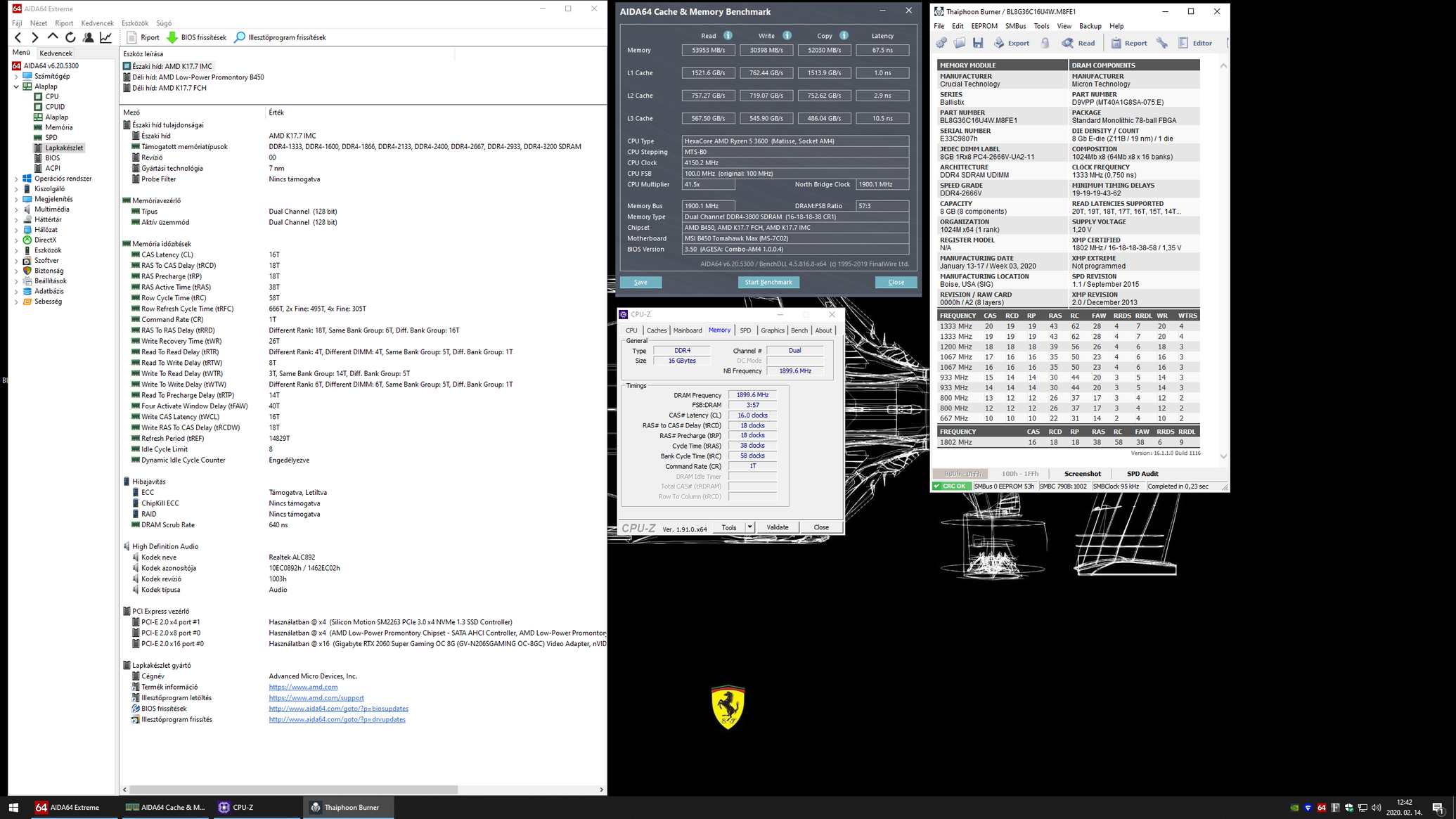Open Editor in Thaiphoon Burner toolbar
1456x819 pixels.
1195,43
